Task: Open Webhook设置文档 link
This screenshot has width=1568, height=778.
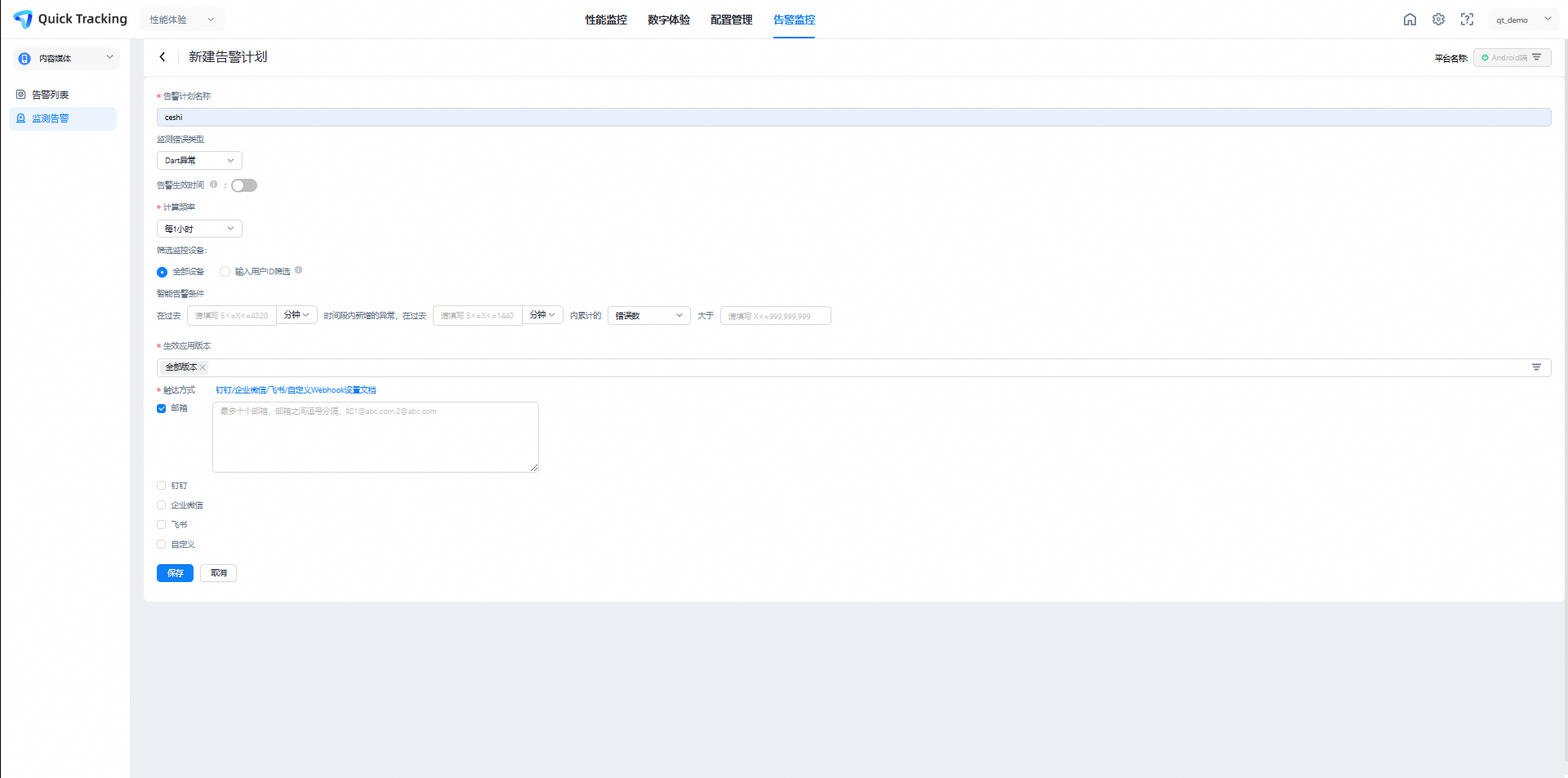Action: pyautogui.click(x=296, y=390)
